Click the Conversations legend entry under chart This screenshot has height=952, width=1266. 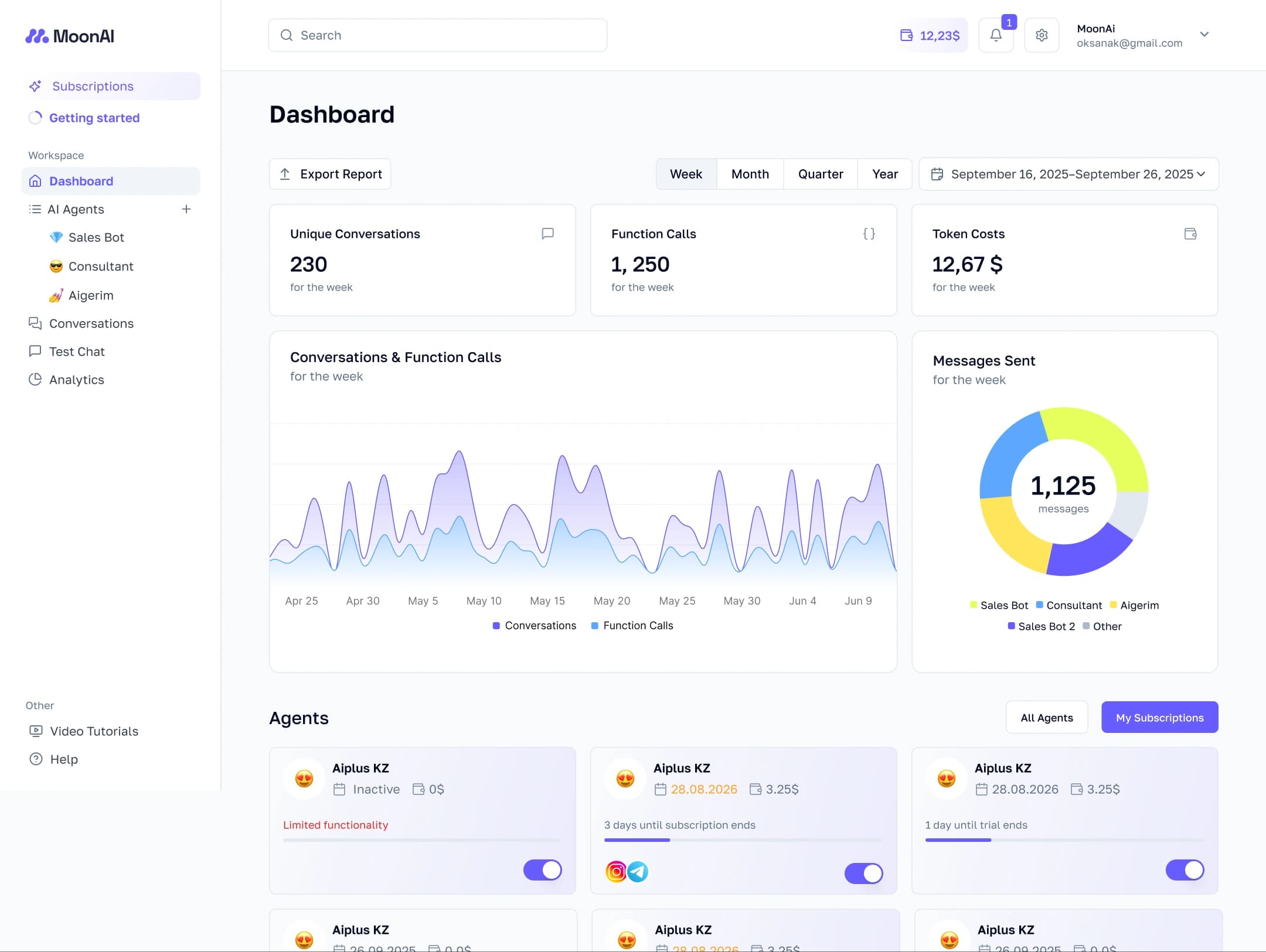point(534,625)
